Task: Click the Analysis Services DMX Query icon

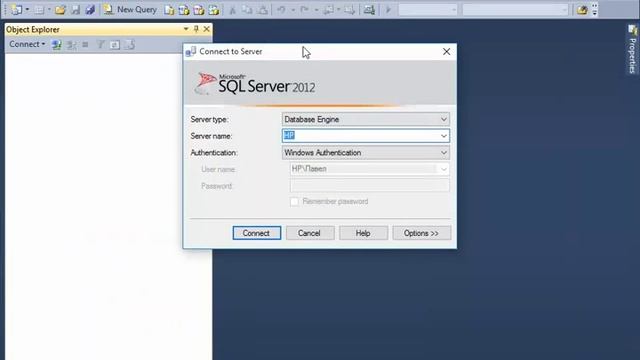Action: (199, 10)
